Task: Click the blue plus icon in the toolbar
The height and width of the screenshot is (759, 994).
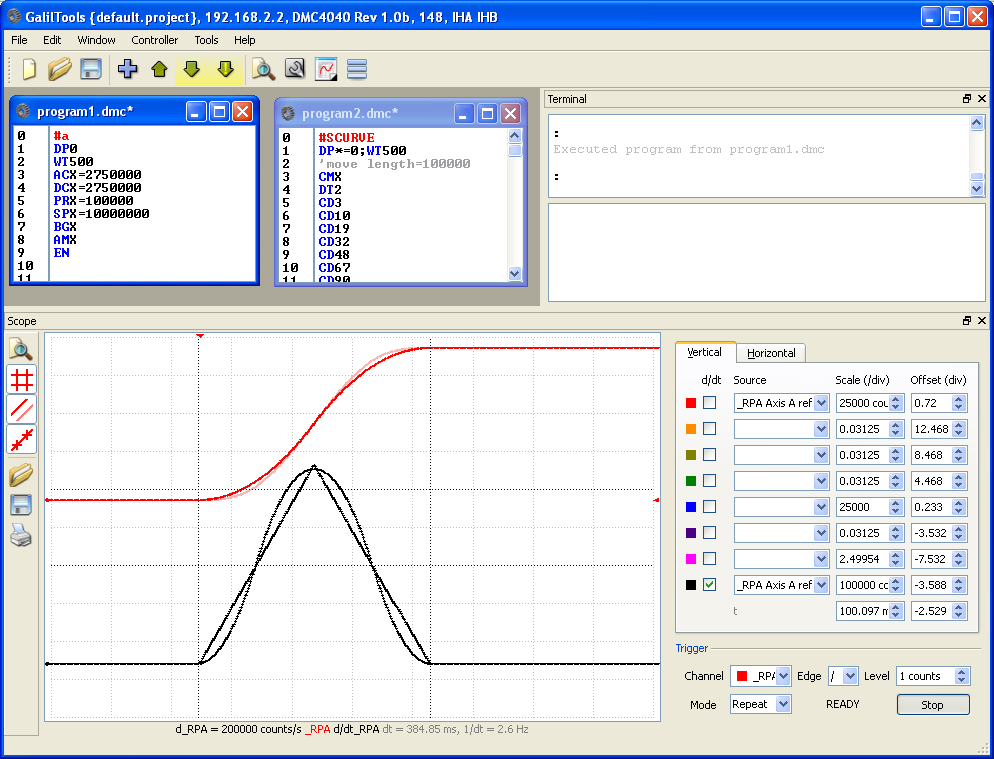Action: coord(127,69)
